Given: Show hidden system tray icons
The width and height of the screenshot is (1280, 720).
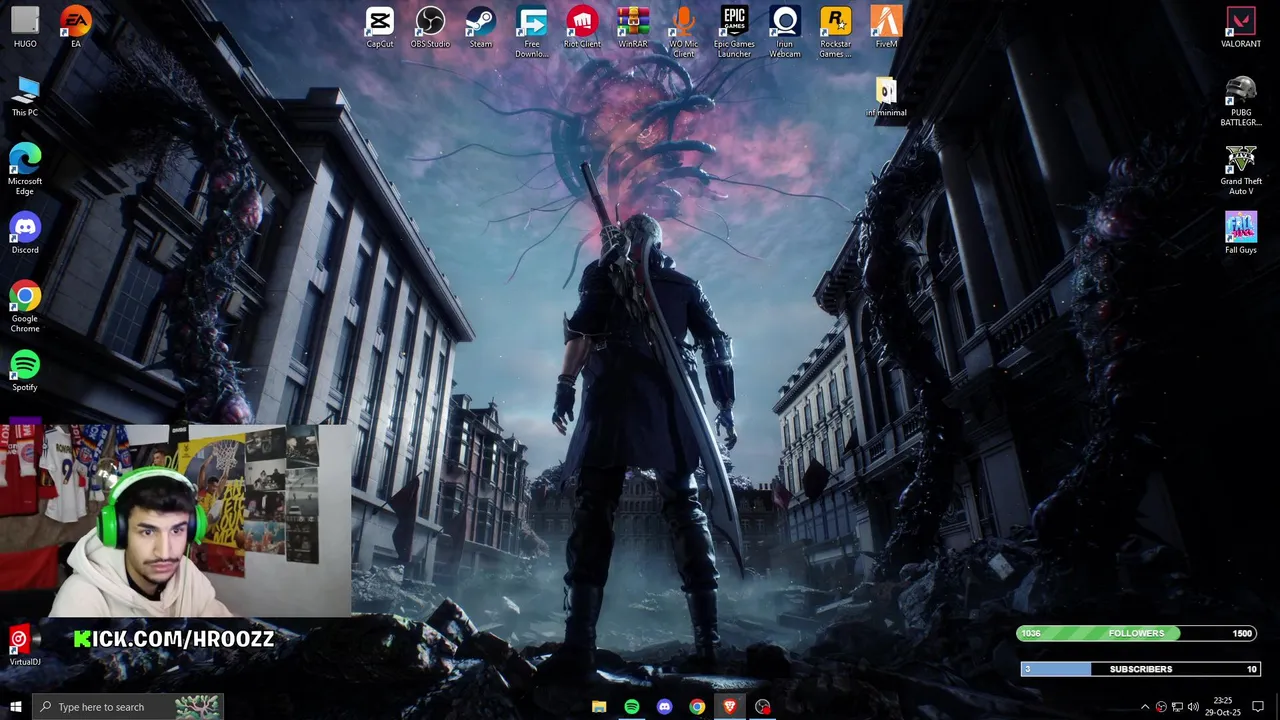Looking at the screenshot, I should pyautogui.click(x=1145, y=707).
